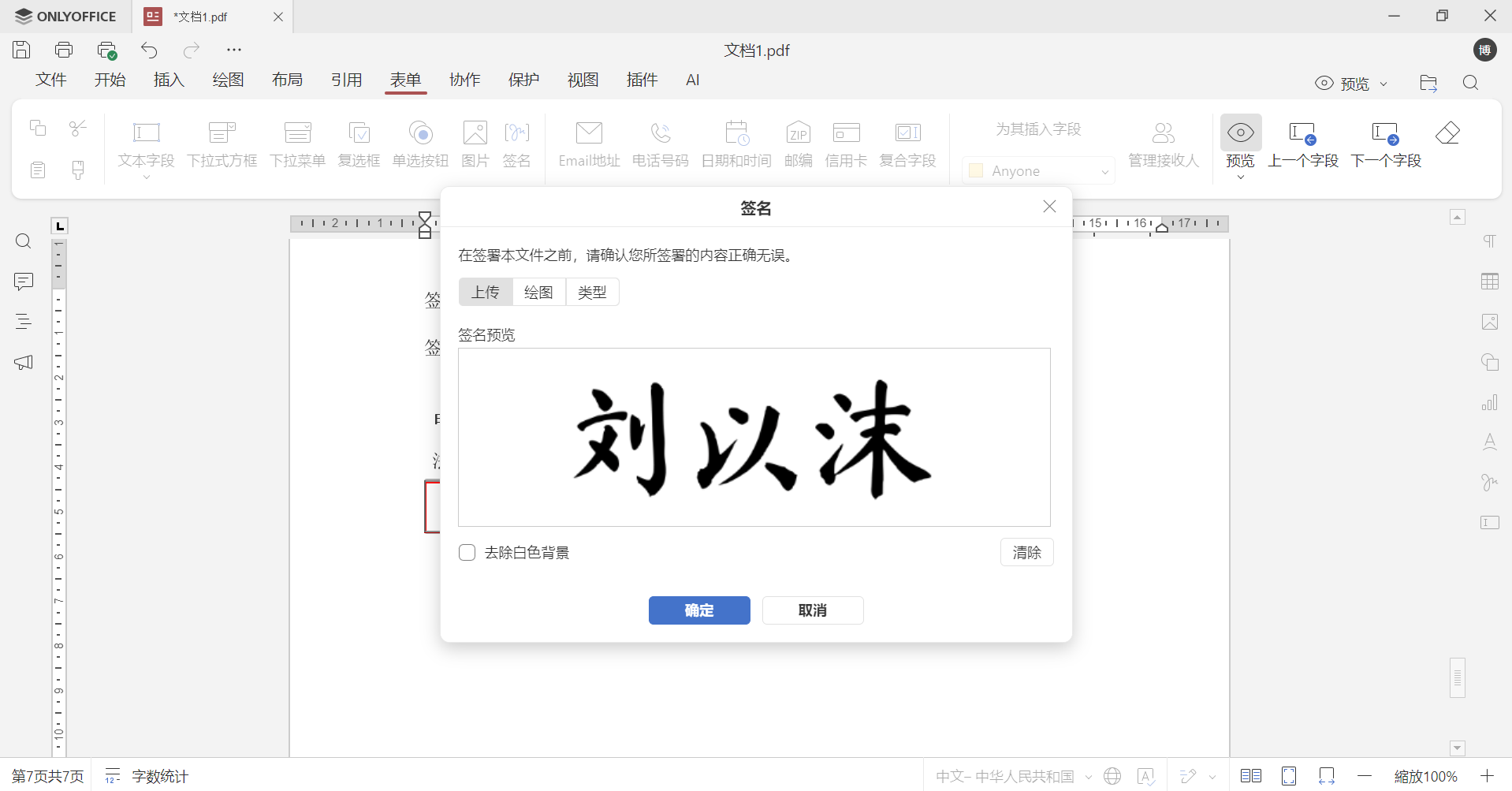This screenshot has height=791, width=1512.
Task: Expand the 预览 dropdown near the top right
Action: coord(1384,83)
